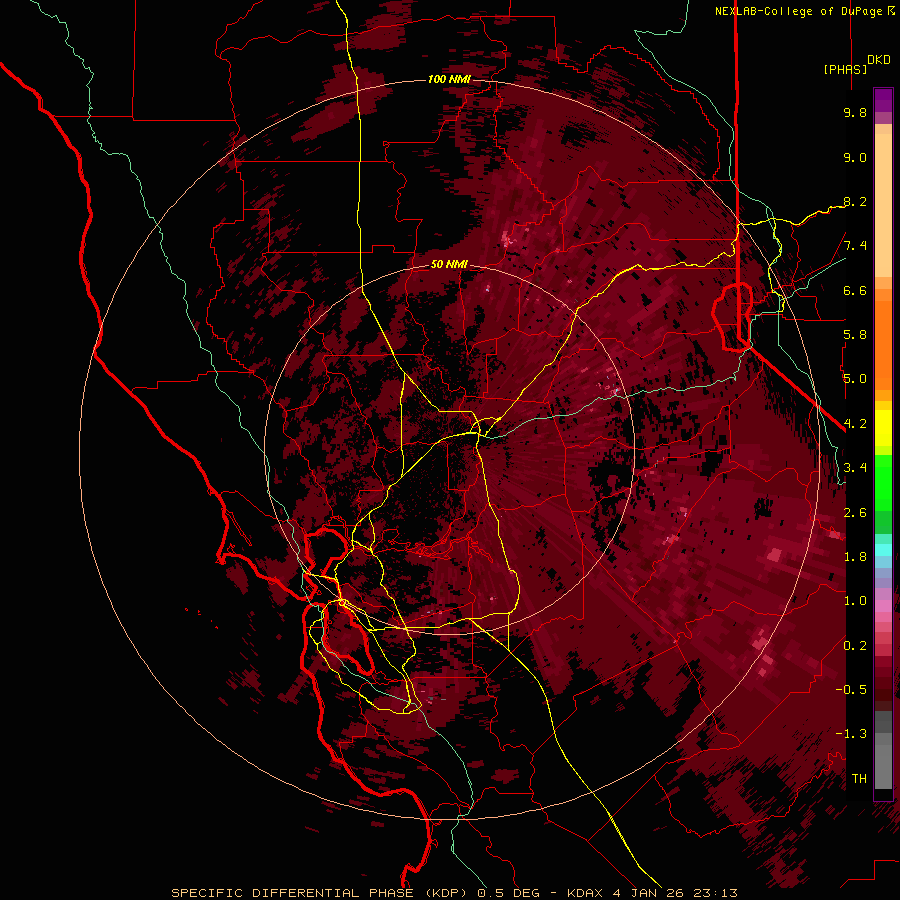The height and width of the screenshot is (900, 900).
Task: Click the "[PHAS]" units label
Action: click(x=845, y=69)
